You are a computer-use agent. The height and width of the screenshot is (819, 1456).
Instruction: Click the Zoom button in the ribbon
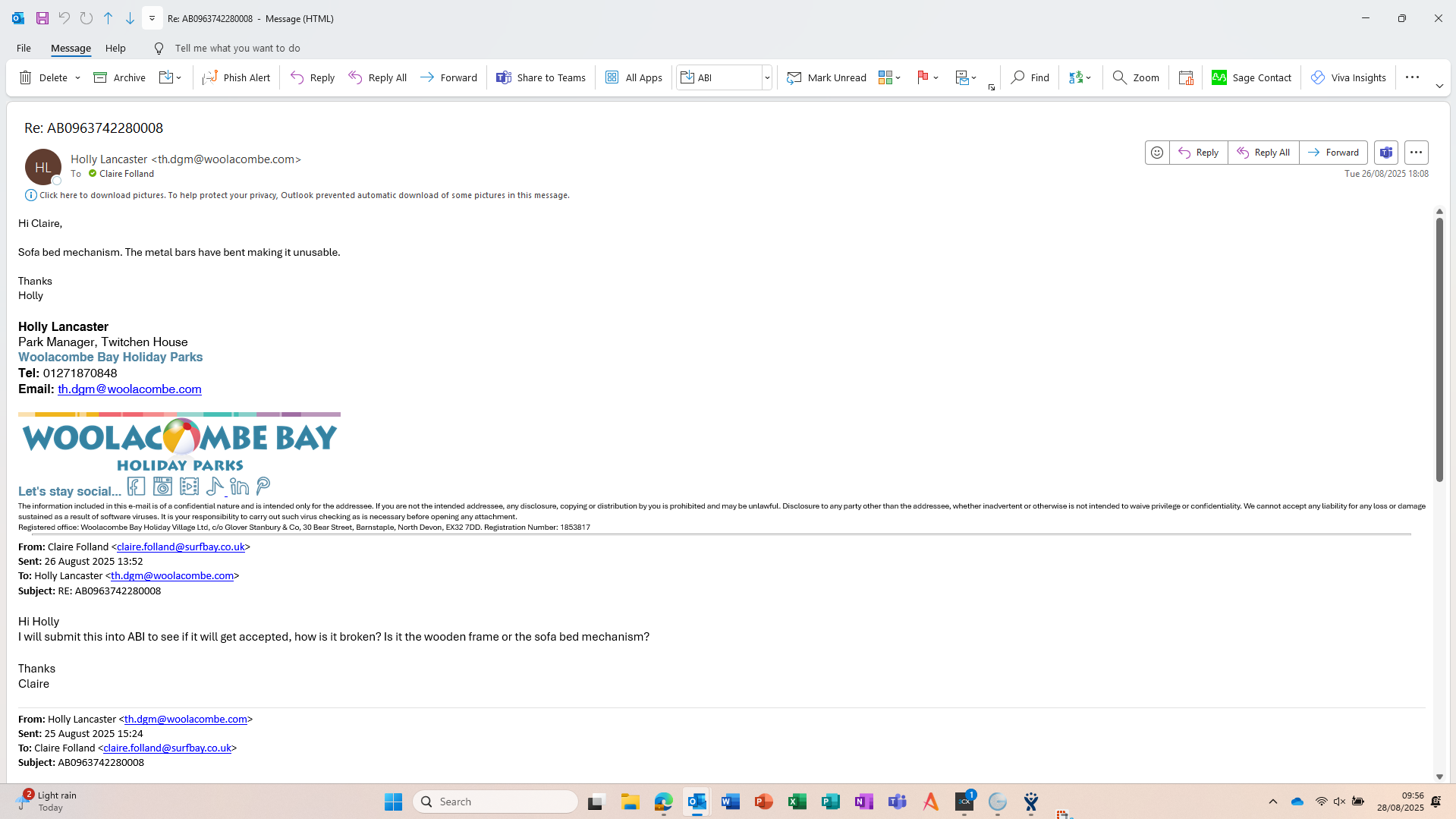1135,77
